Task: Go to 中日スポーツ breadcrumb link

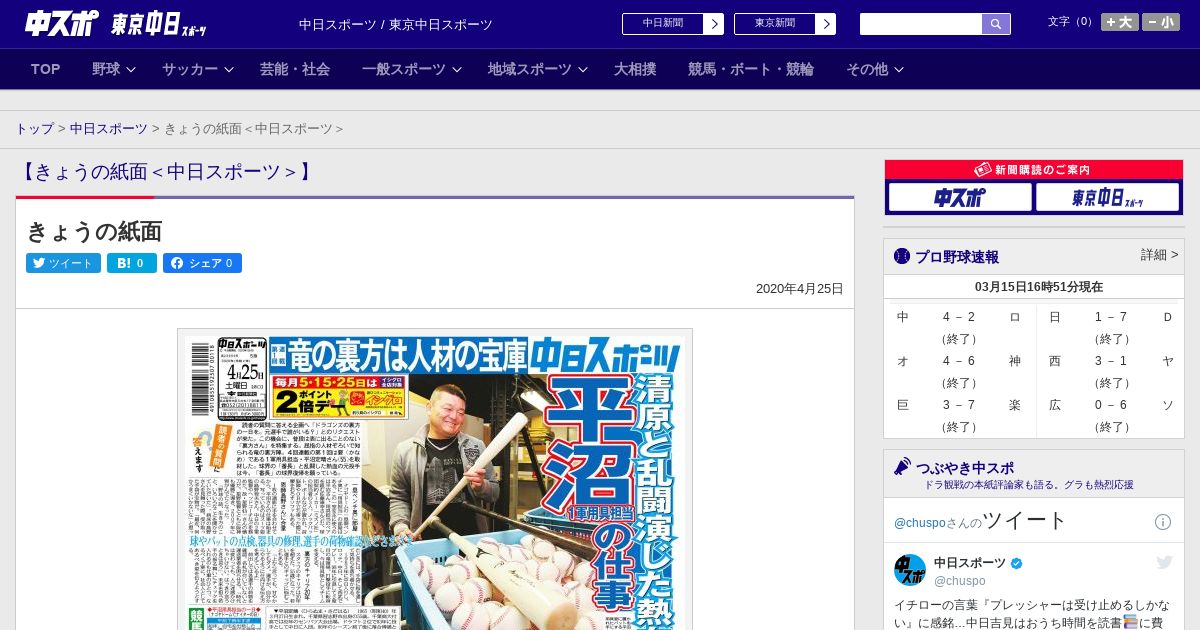Action: [109, 129]
